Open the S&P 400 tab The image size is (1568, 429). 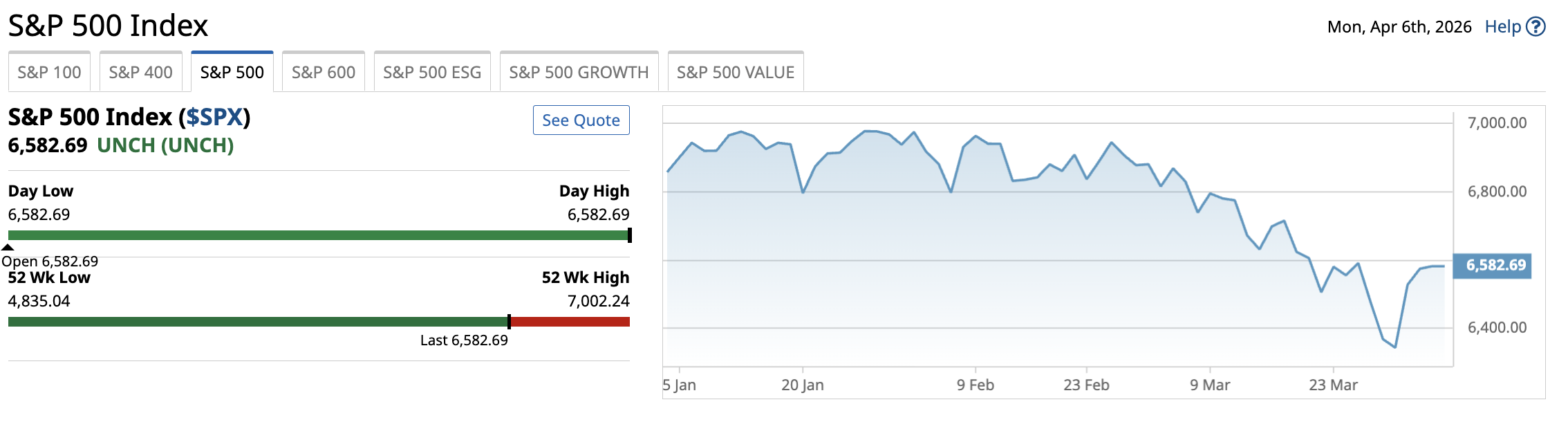(x=140, y=72)
